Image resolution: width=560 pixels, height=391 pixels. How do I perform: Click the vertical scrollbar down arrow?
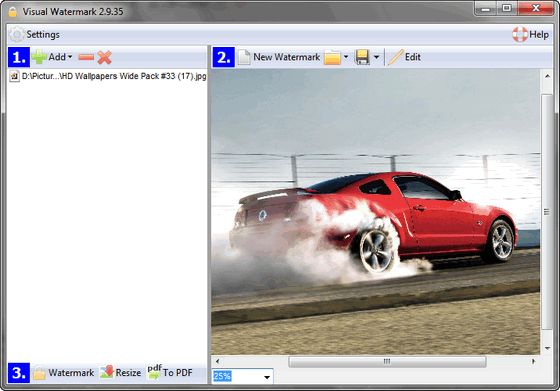[547, 348]
